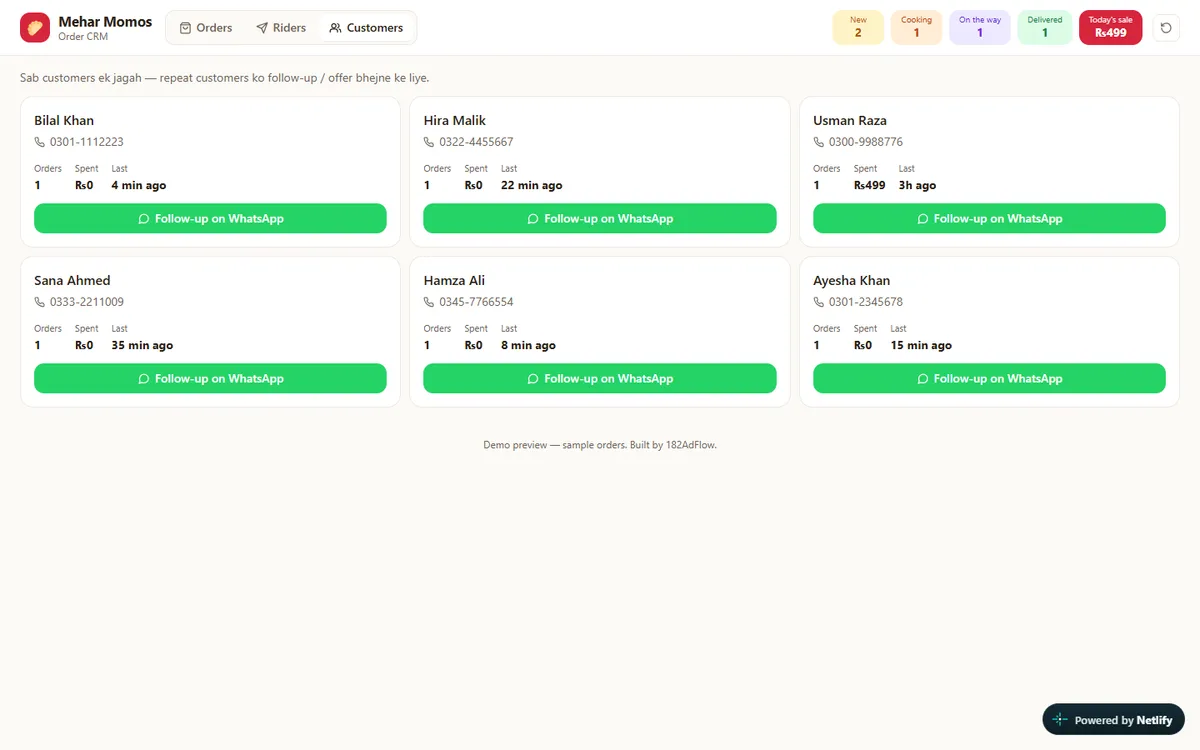
Task: Click phone icon beside 0300-9988776
Action: pyautogui.click(x=819, y=142)
